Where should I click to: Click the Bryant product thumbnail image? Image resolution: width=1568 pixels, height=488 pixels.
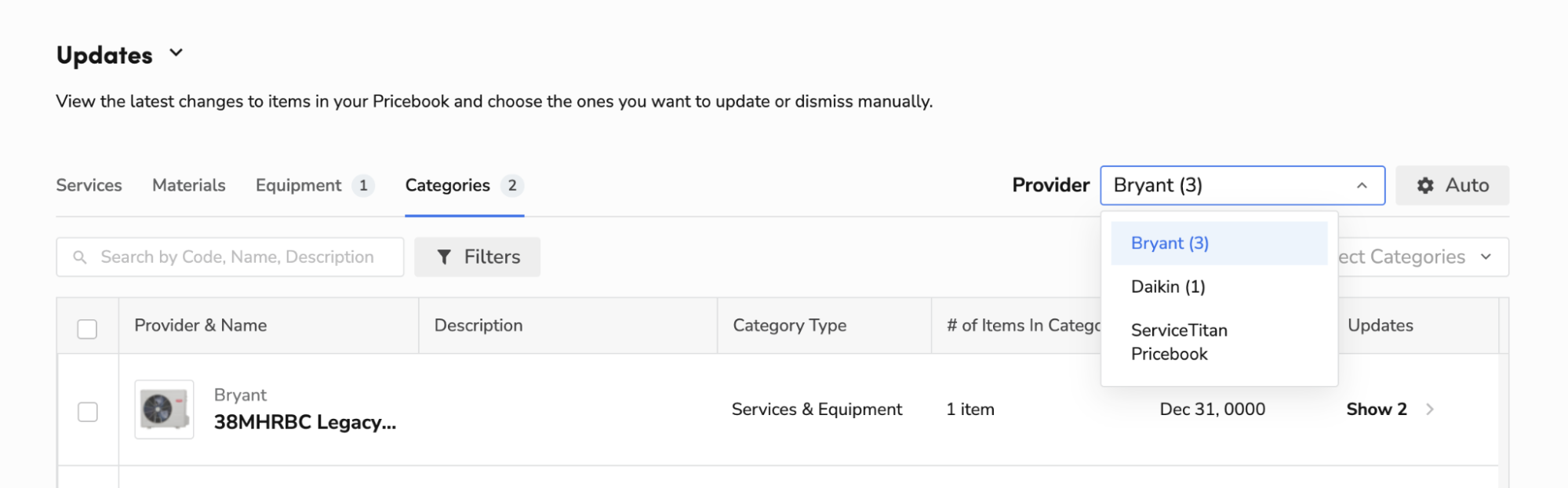[x=164, y=409]
